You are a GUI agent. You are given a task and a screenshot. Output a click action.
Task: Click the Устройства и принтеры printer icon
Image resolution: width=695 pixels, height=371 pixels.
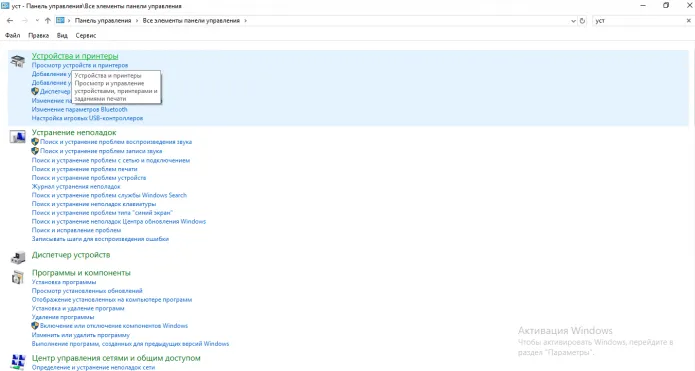coord(18,61)
